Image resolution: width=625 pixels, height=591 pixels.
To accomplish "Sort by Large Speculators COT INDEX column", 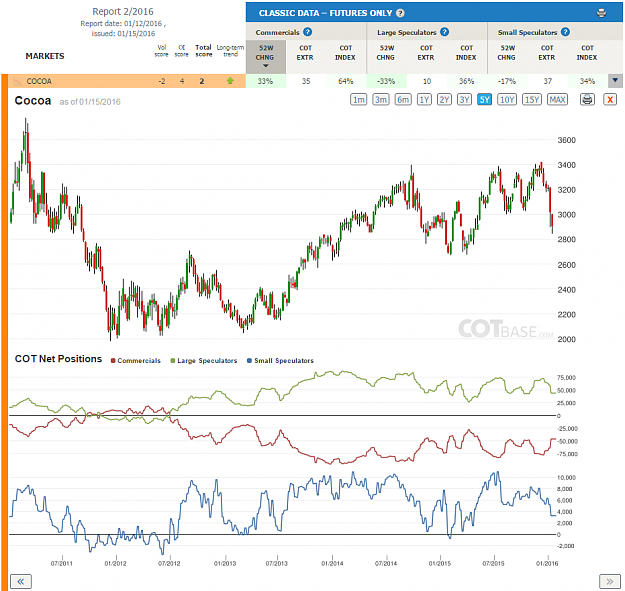I will click(x=466, y=53).
